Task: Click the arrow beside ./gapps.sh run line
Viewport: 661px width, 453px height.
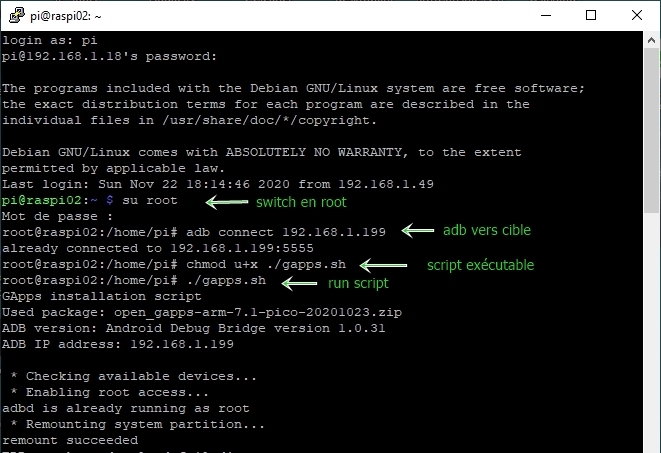Action: coord(299,283)
